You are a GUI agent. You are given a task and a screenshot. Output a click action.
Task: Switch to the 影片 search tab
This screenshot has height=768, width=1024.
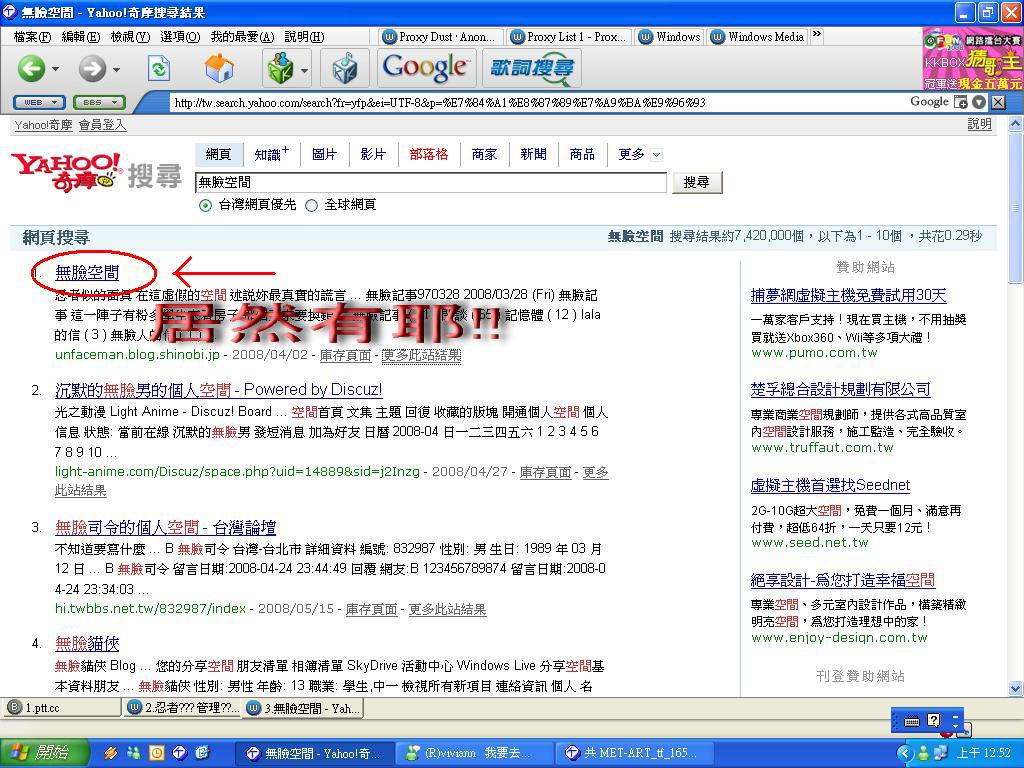point(373,155)
